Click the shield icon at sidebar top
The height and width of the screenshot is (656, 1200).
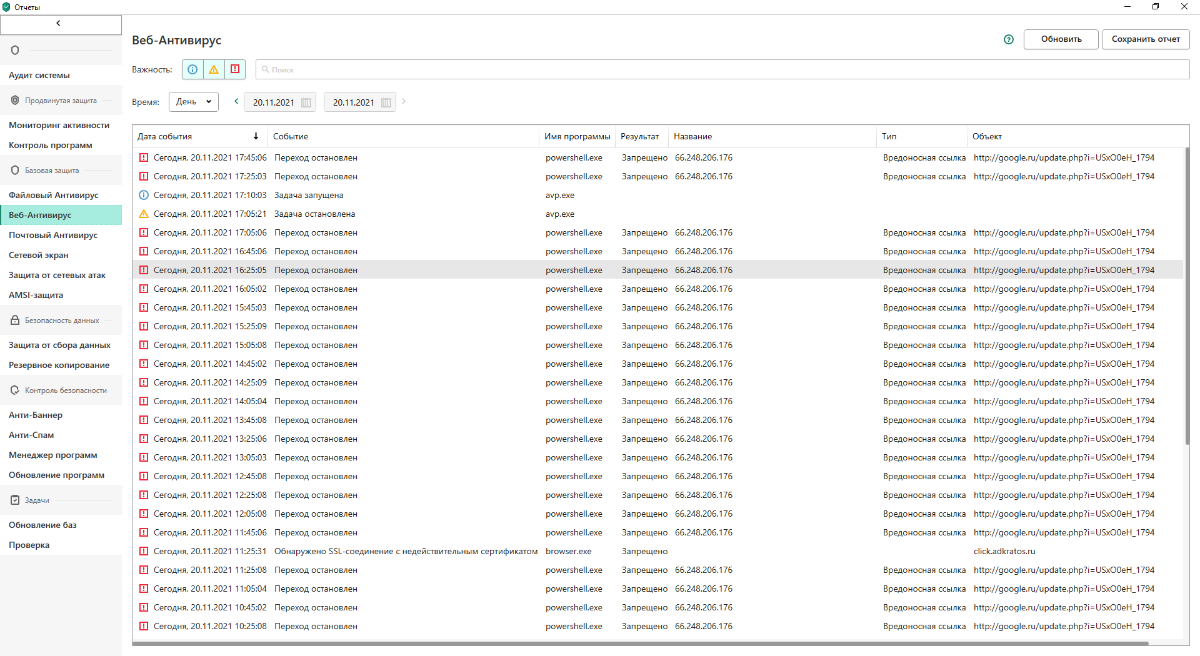[x=15, y=50]
